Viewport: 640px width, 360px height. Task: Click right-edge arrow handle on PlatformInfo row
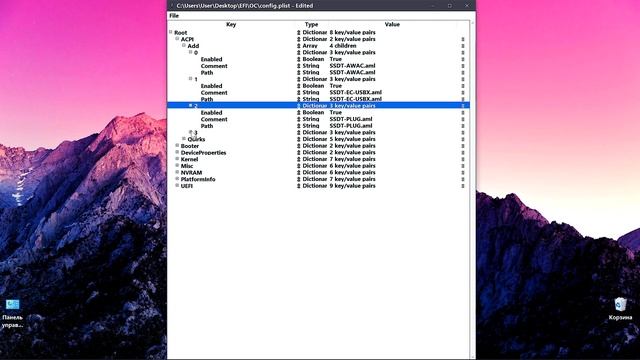coord(463,179)
